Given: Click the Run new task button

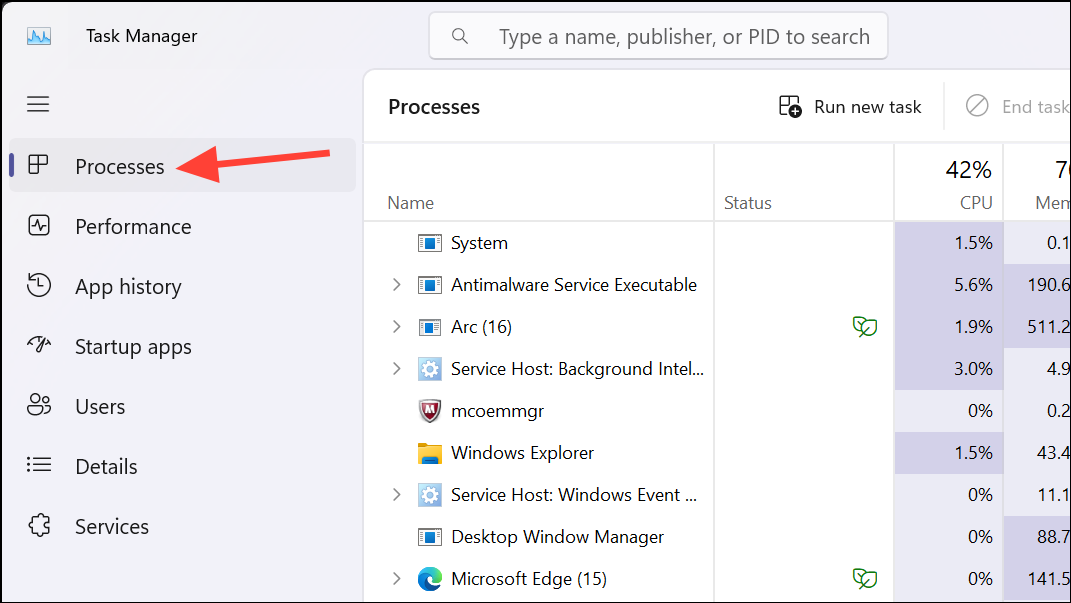Looking at the screenshot, I should coord(850,106).
